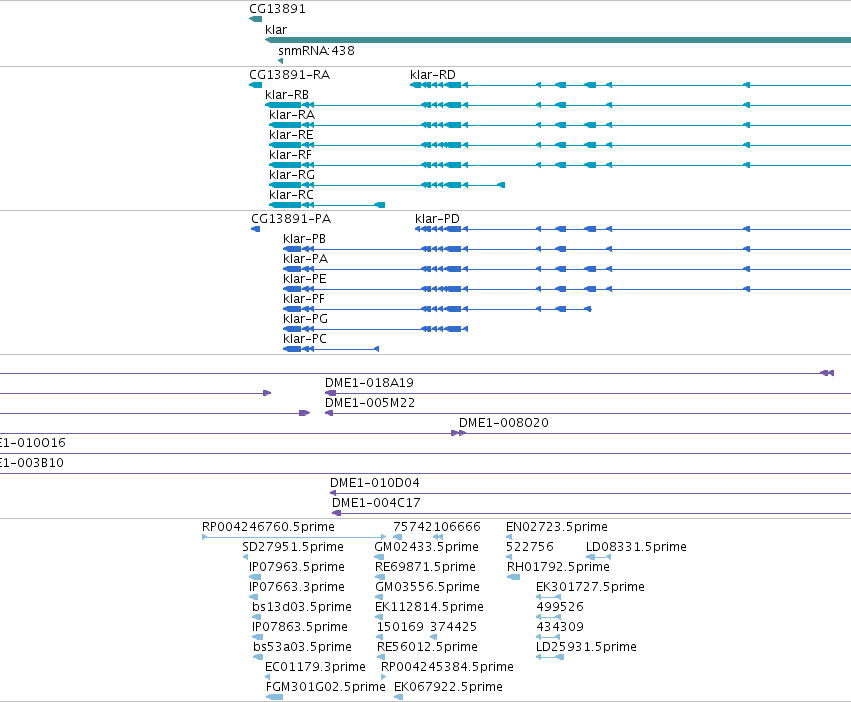
Task: Select the klar-RB transcript label
Action: click(287, 94)
